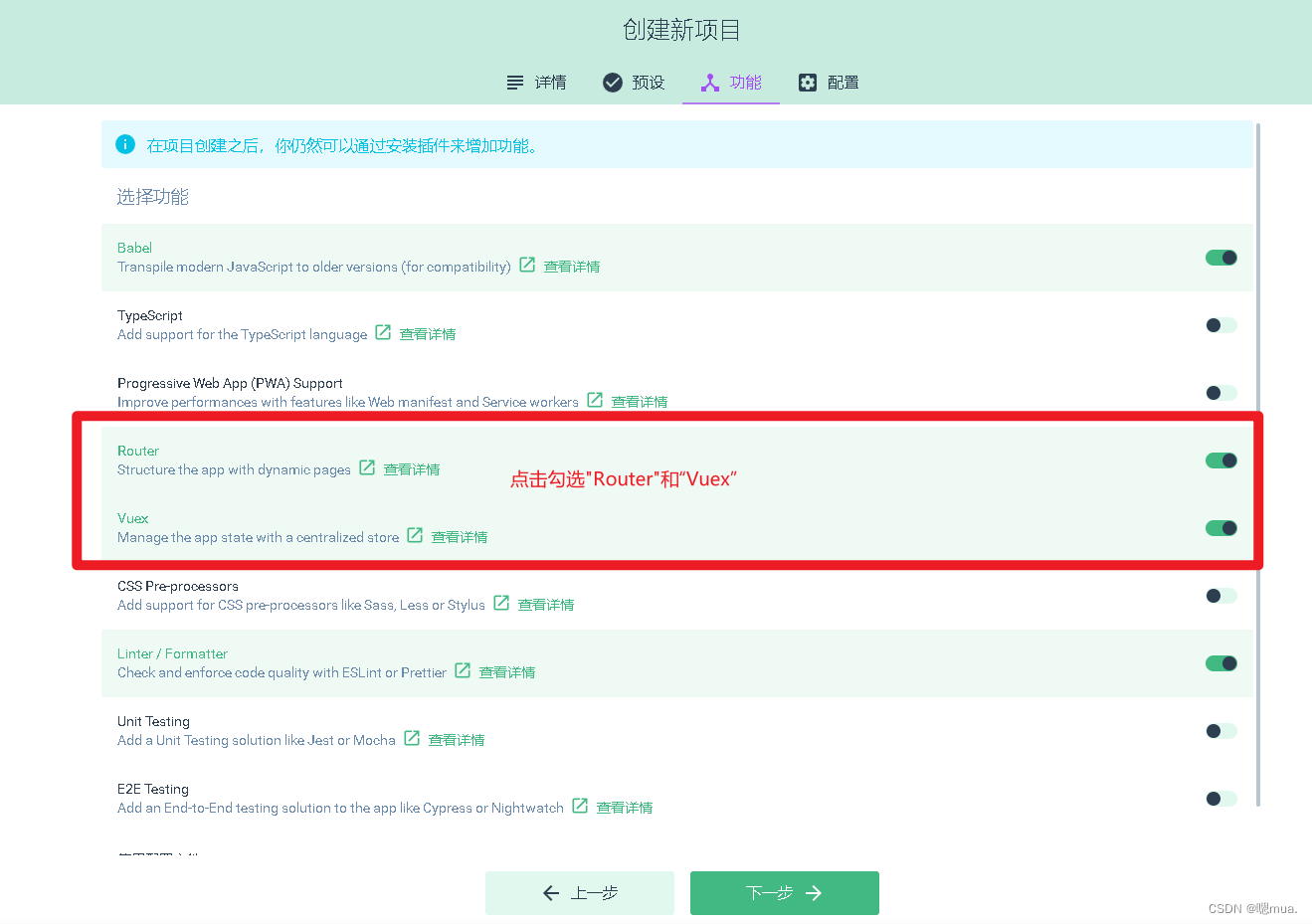Click the feature list vertical scrollbar
The image size is (1312, 924).
(x=1258, y=464)
